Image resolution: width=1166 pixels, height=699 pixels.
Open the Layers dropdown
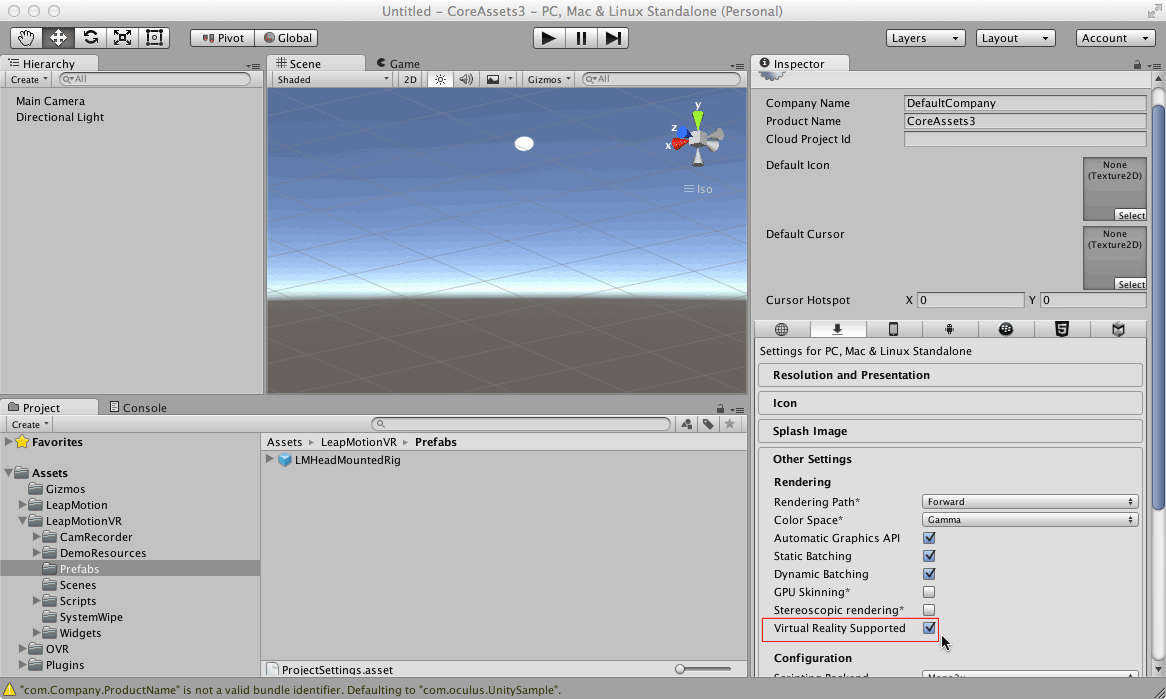pos(925,38)
